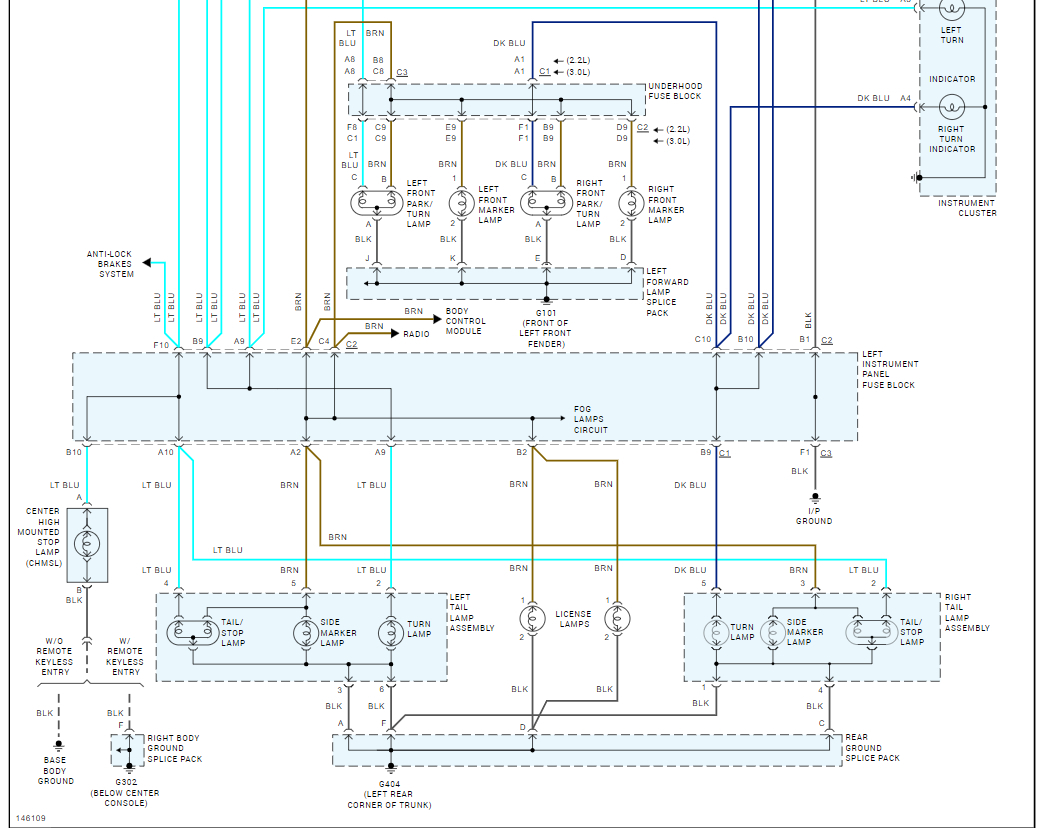1044x839 pixels.
Task: Click the right front park/turn lamp symbol
Action: [547, 202]
